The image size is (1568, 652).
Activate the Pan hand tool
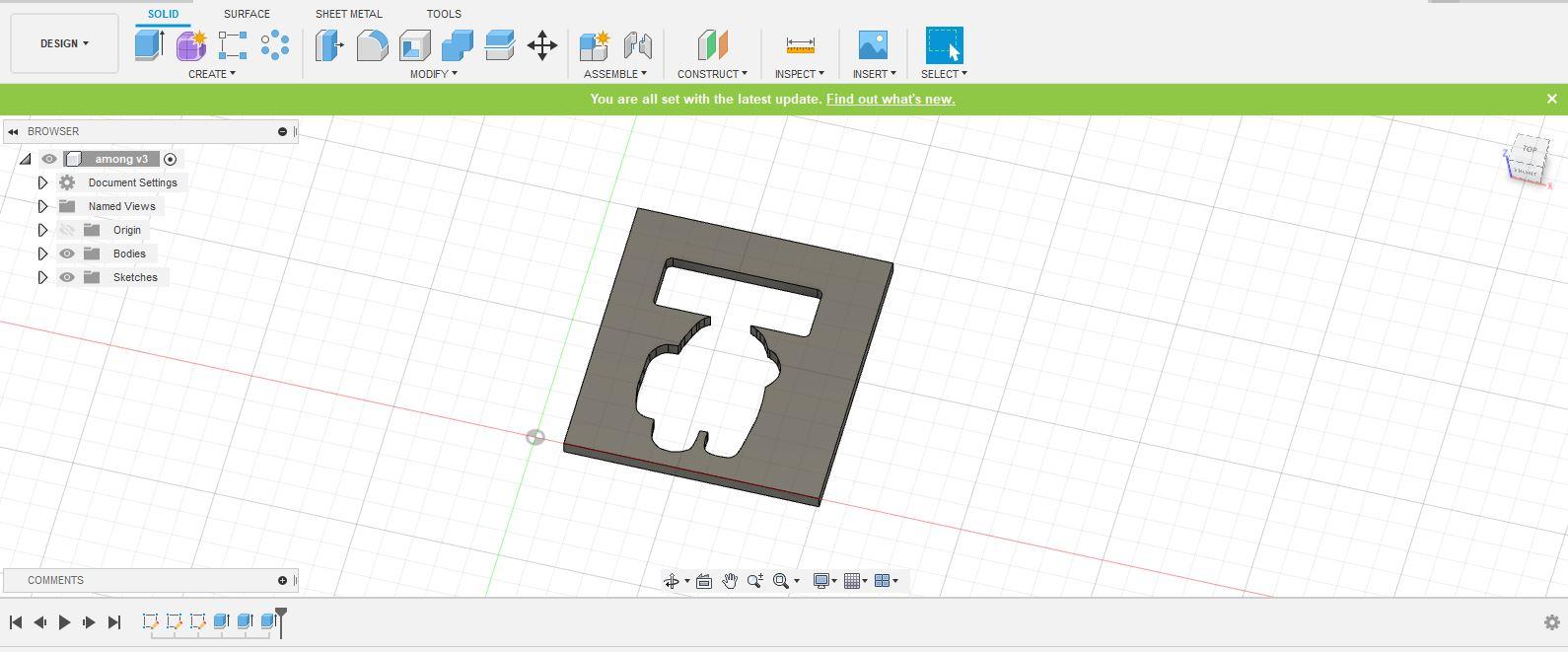tap(730, 581)
